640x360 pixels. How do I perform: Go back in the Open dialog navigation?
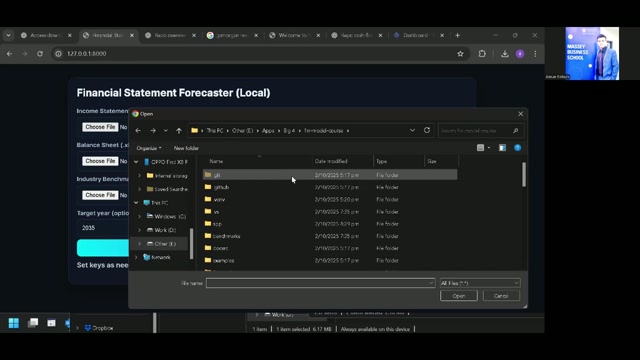[138, 131]
